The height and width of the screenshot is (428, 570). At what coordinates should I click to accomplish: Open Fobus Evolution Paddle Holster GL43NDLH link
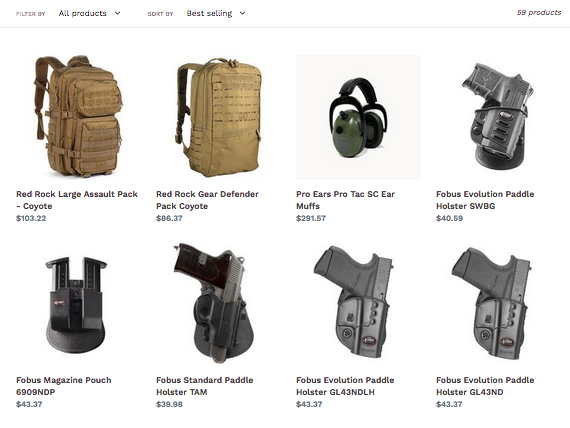coord(345,386)
